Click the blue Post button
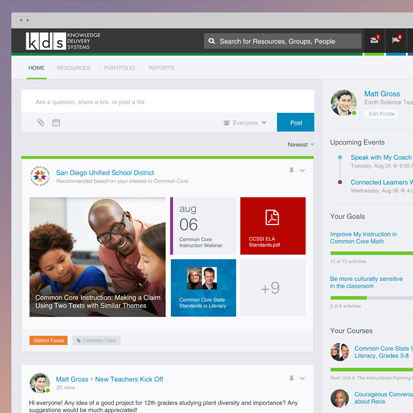The width and height of the screenshot is (413, 413). point(295,122)
